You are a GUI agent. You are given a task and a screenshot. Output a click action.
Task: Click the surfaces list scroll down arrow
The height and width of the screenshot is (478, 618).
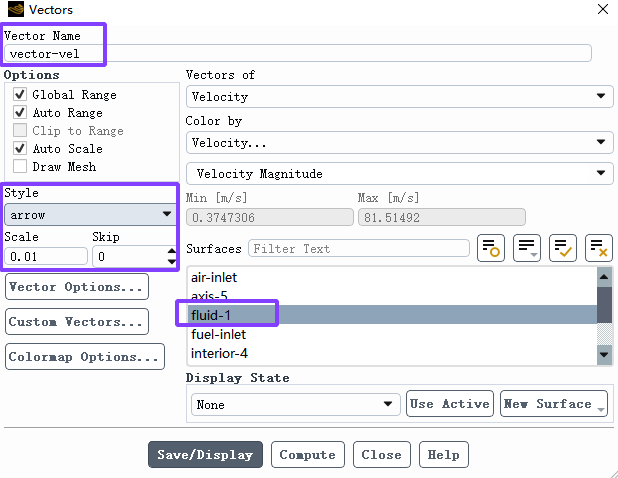tap(604, 355)
